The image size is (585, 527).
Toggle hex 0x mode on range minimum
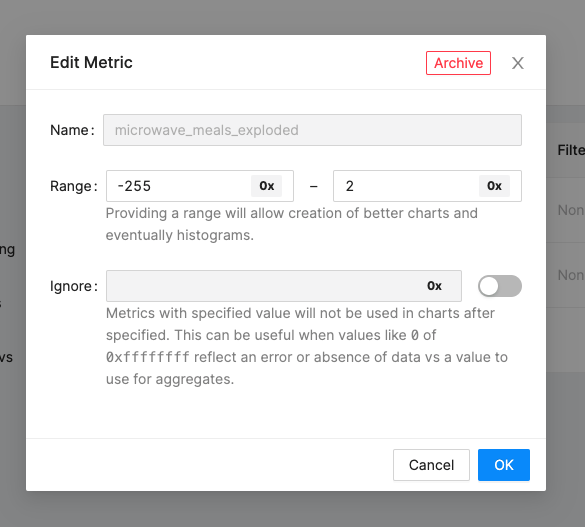(266, 186)
